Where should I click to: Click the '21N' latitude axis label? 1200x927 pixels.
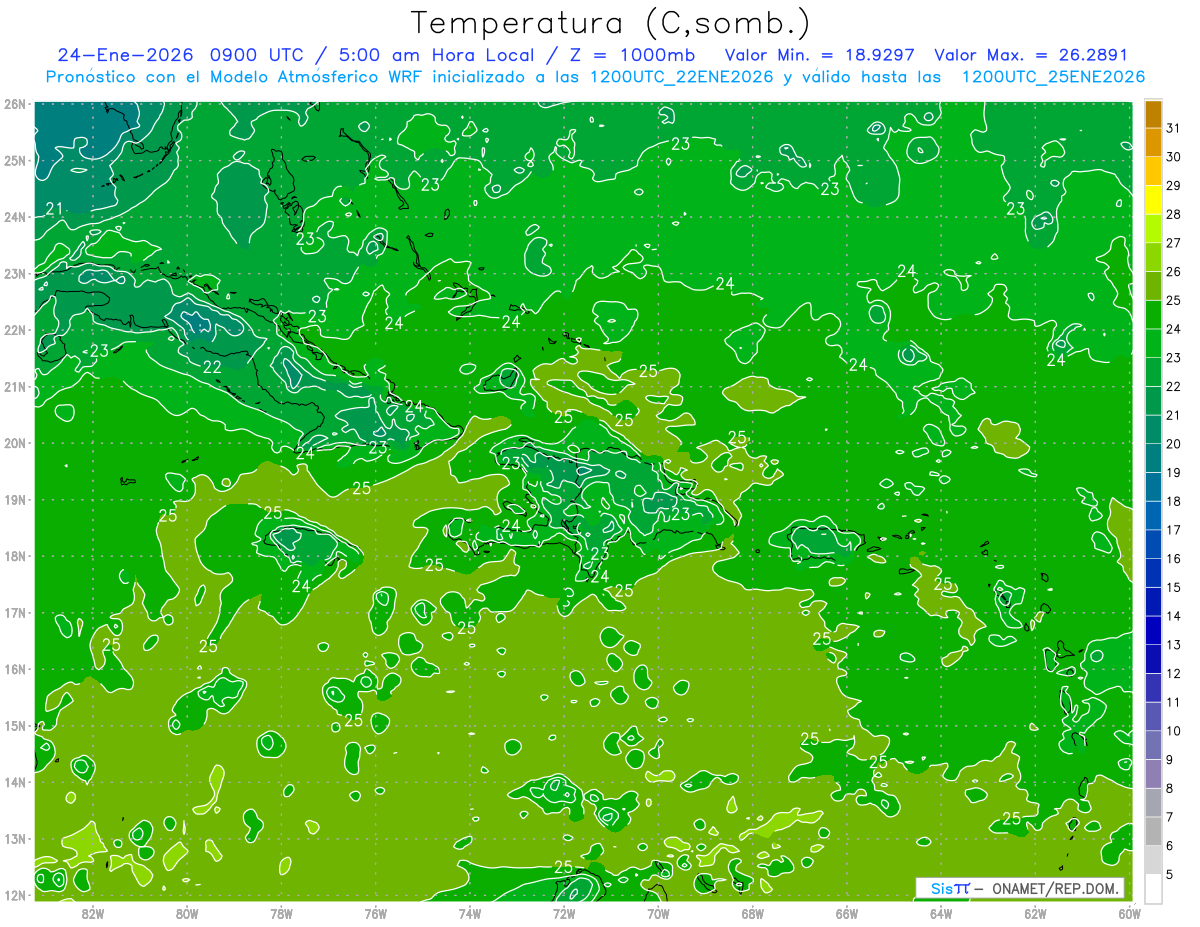point(15,386)
